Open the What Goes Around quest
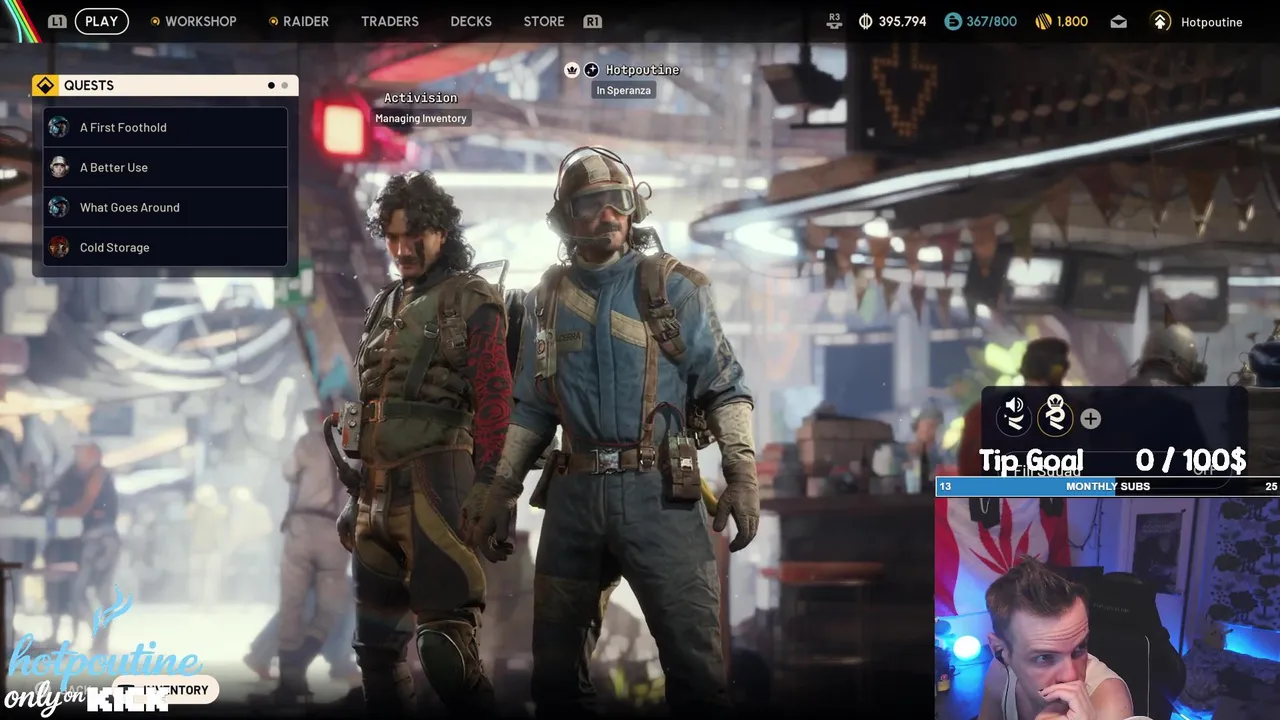 pos(165,207)
